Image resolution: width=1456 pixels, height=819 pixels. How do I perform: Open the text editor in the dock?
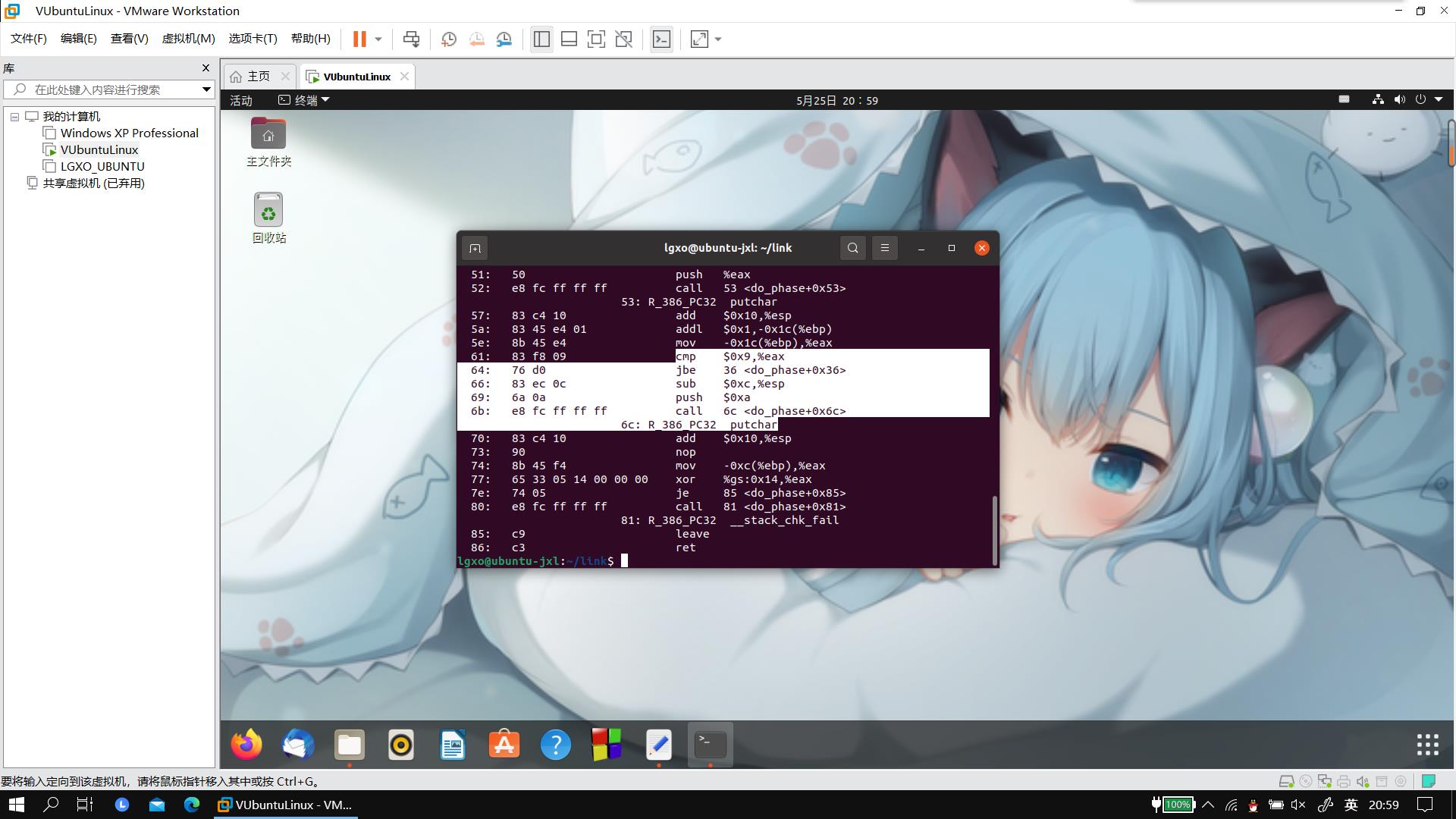click(658, 745)
